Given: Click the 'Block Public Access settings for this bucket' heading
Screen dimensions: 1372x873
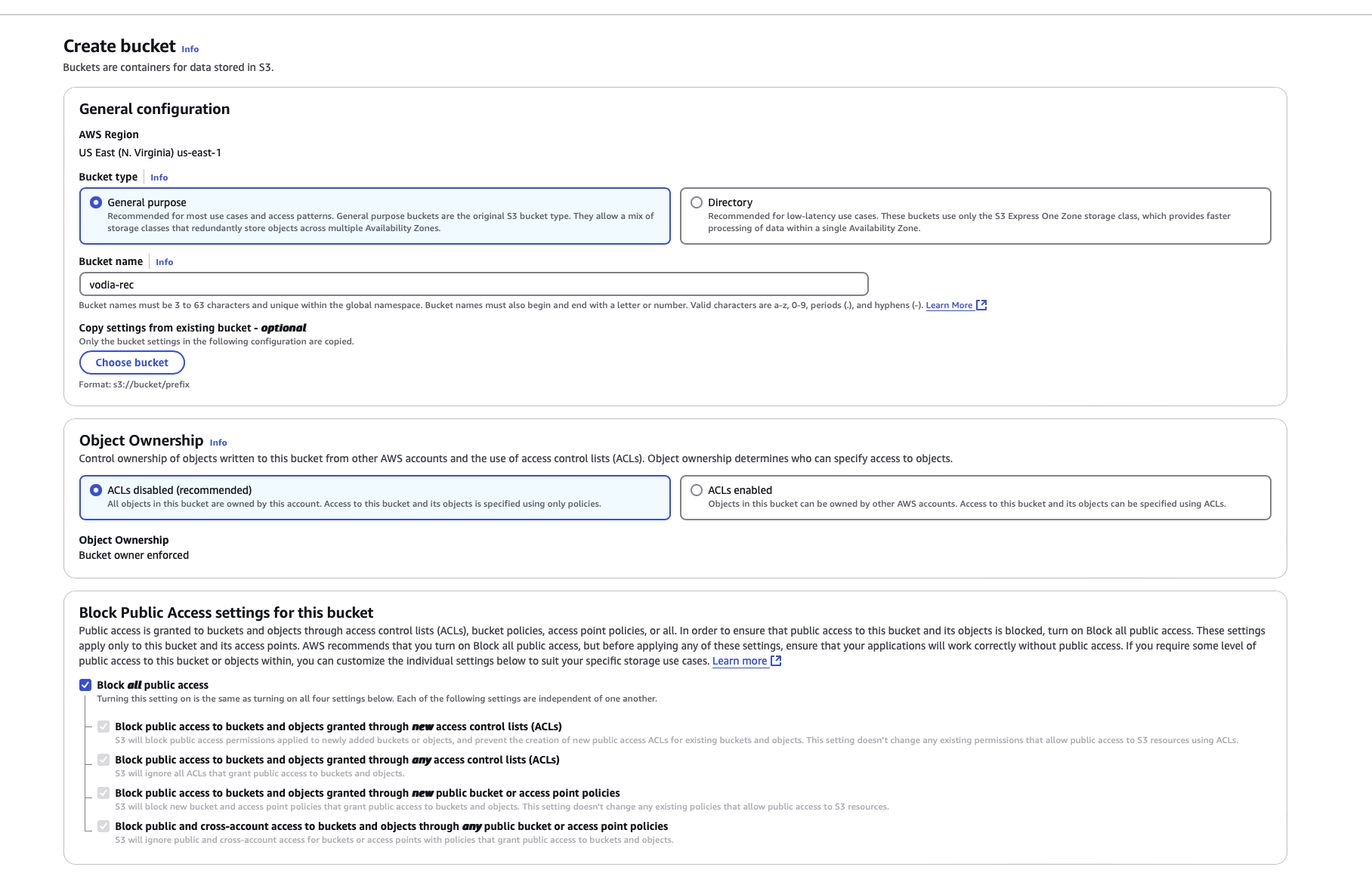Looking at the screenshot, I should pos(226,612).
